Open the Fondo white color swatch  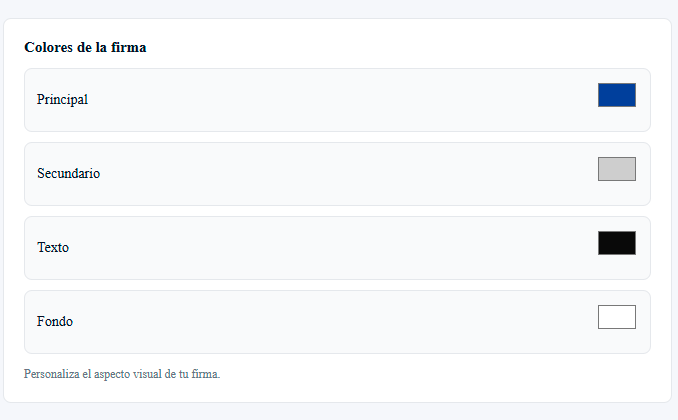click(x=616, y=317)
